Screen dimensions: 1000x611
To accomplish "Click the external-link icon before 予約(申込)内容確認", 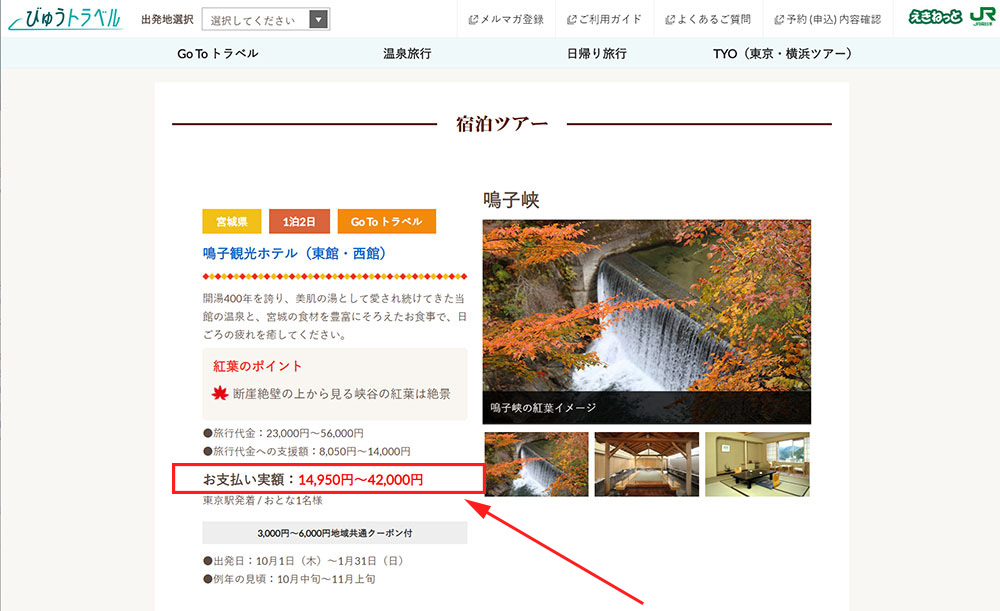I will 779,20.
